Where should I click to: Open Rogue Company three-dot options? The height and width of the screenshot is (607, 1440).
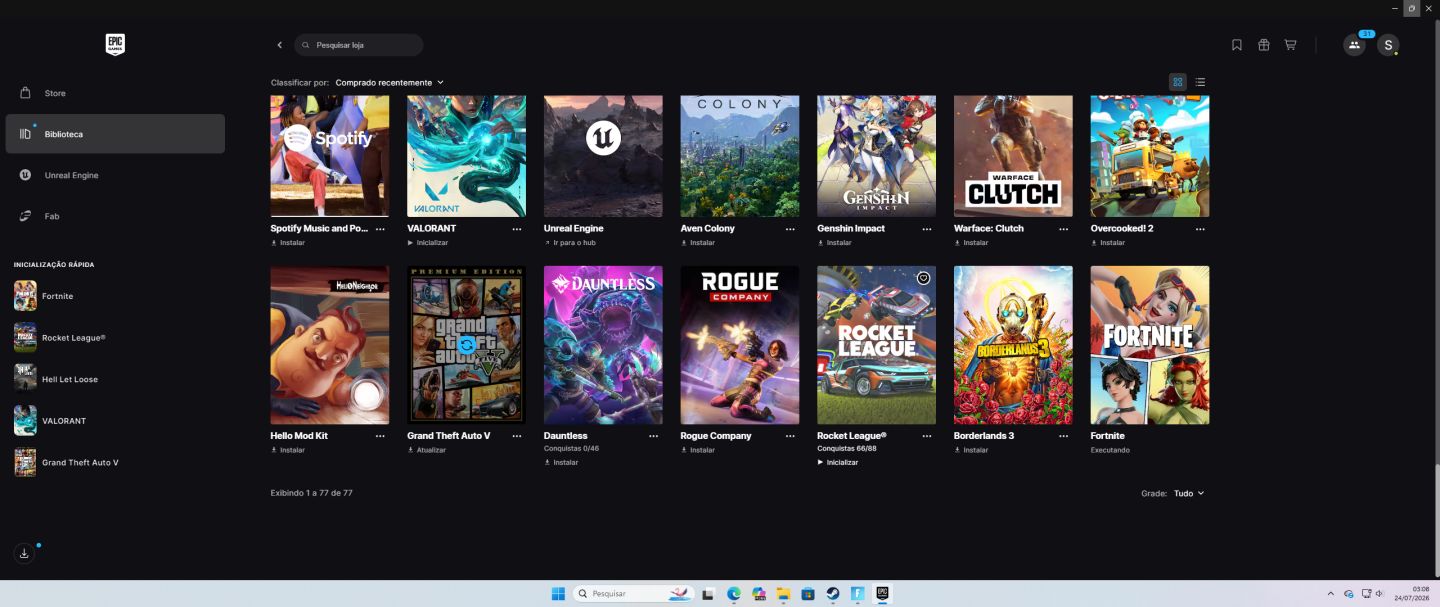[790, 436]
